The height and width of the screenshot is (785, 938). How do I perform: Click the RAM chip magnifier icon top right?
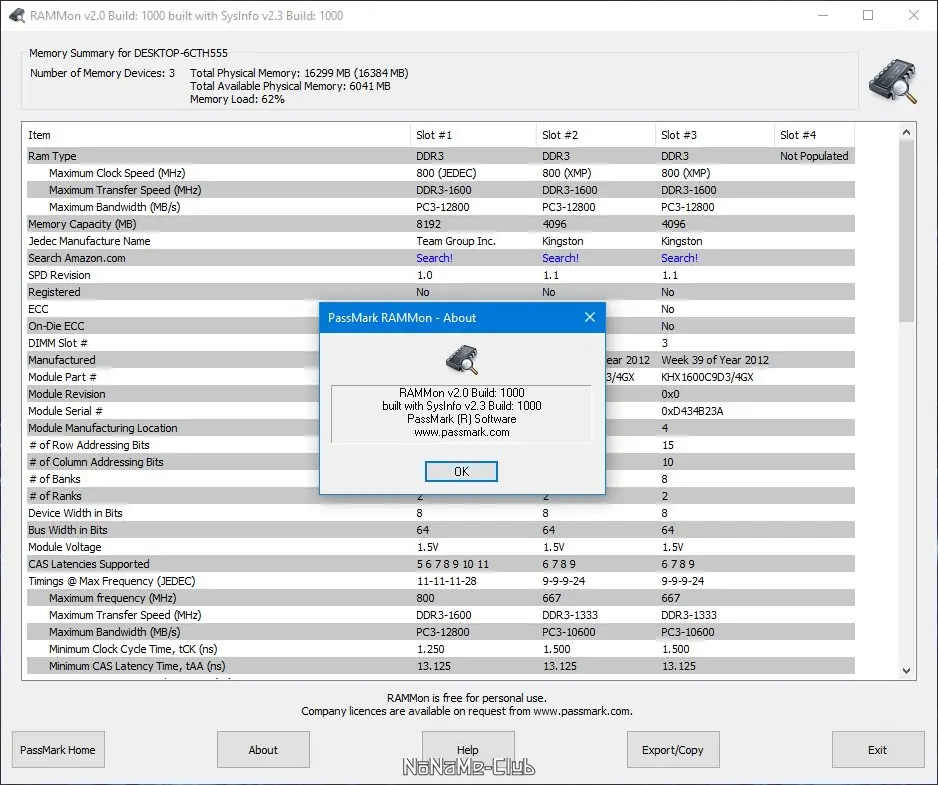click(x=893, y=81)
